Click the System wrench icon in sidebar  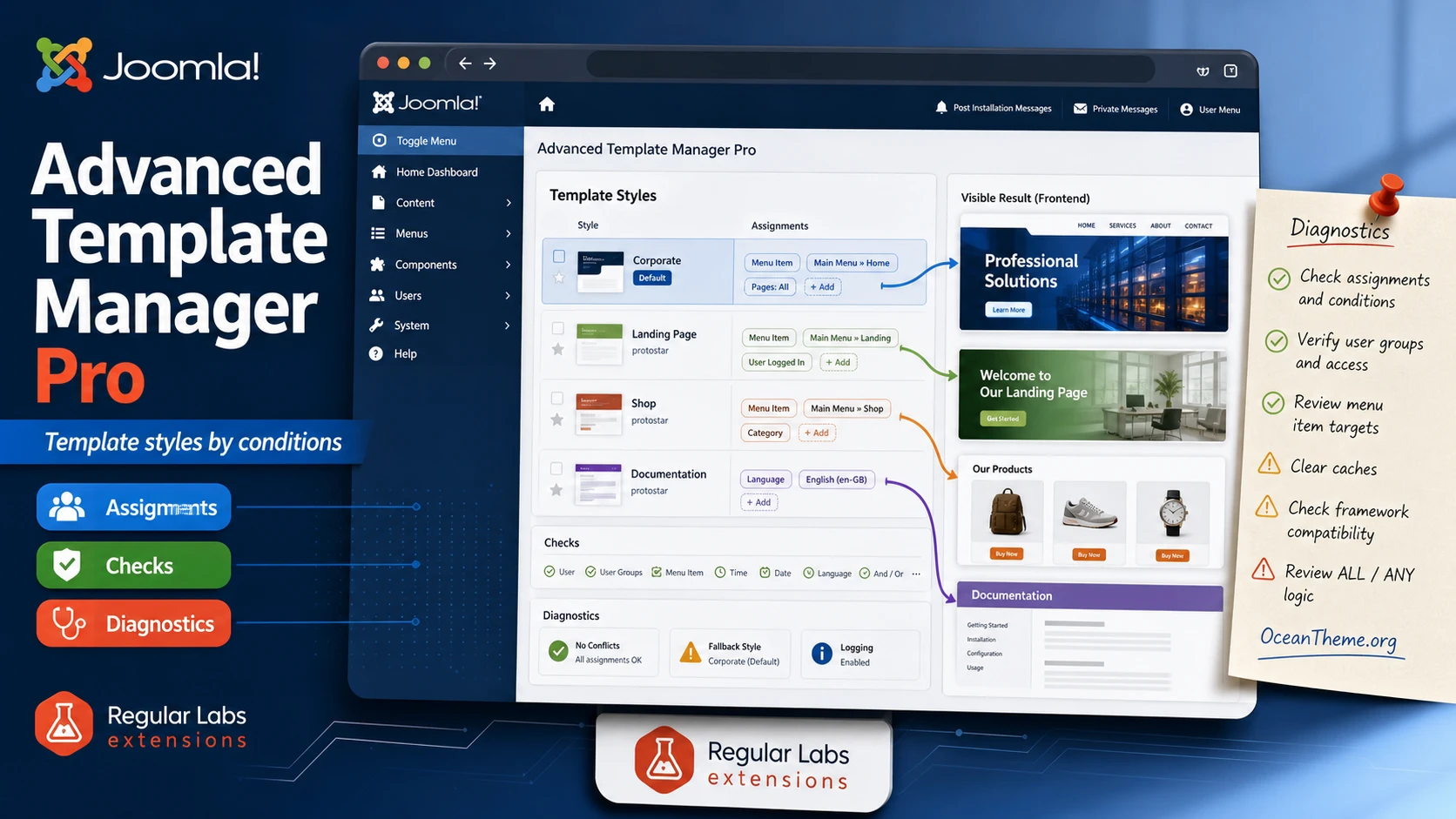pyautogui.click(x=376, y=325)
